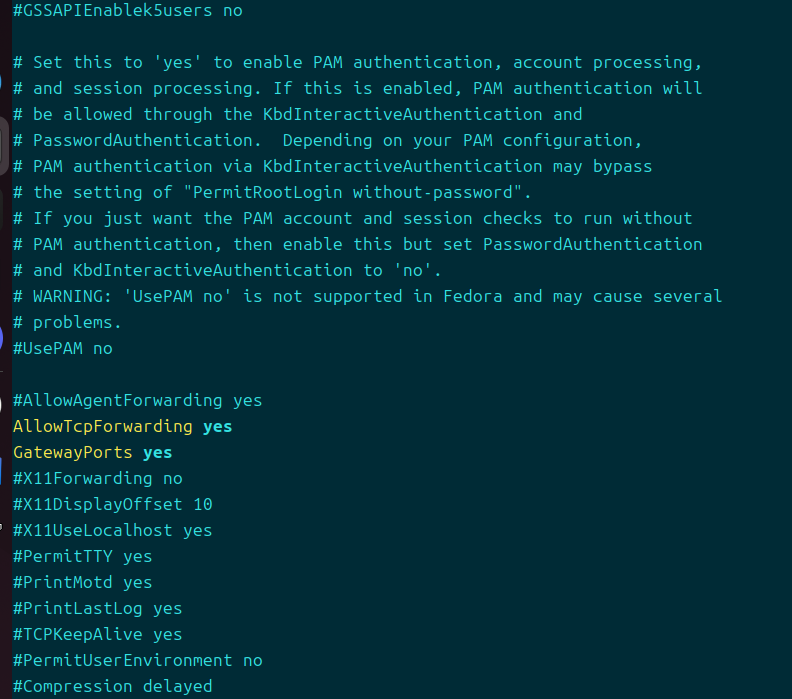Viewport: 792px width, 699px height.
Task: Click the #PermitTTY yes line
Action: [82, 556]
